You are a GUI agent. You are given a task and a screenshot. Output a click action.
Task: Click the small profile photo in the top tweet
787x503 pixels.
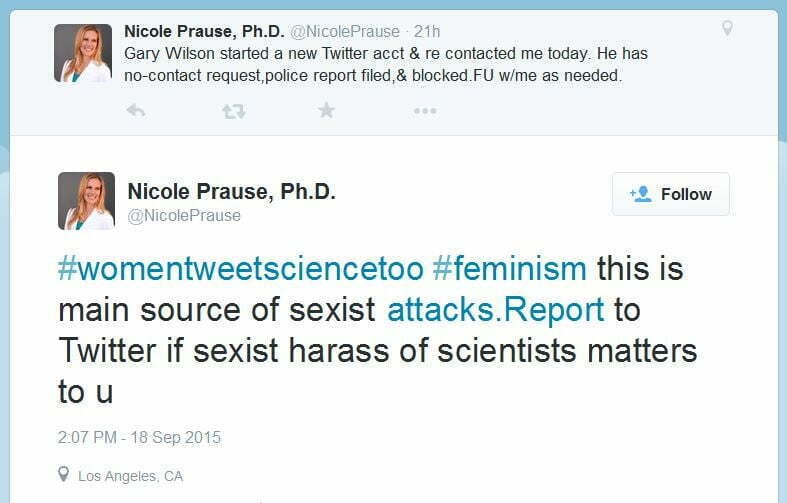coord(83,52)
